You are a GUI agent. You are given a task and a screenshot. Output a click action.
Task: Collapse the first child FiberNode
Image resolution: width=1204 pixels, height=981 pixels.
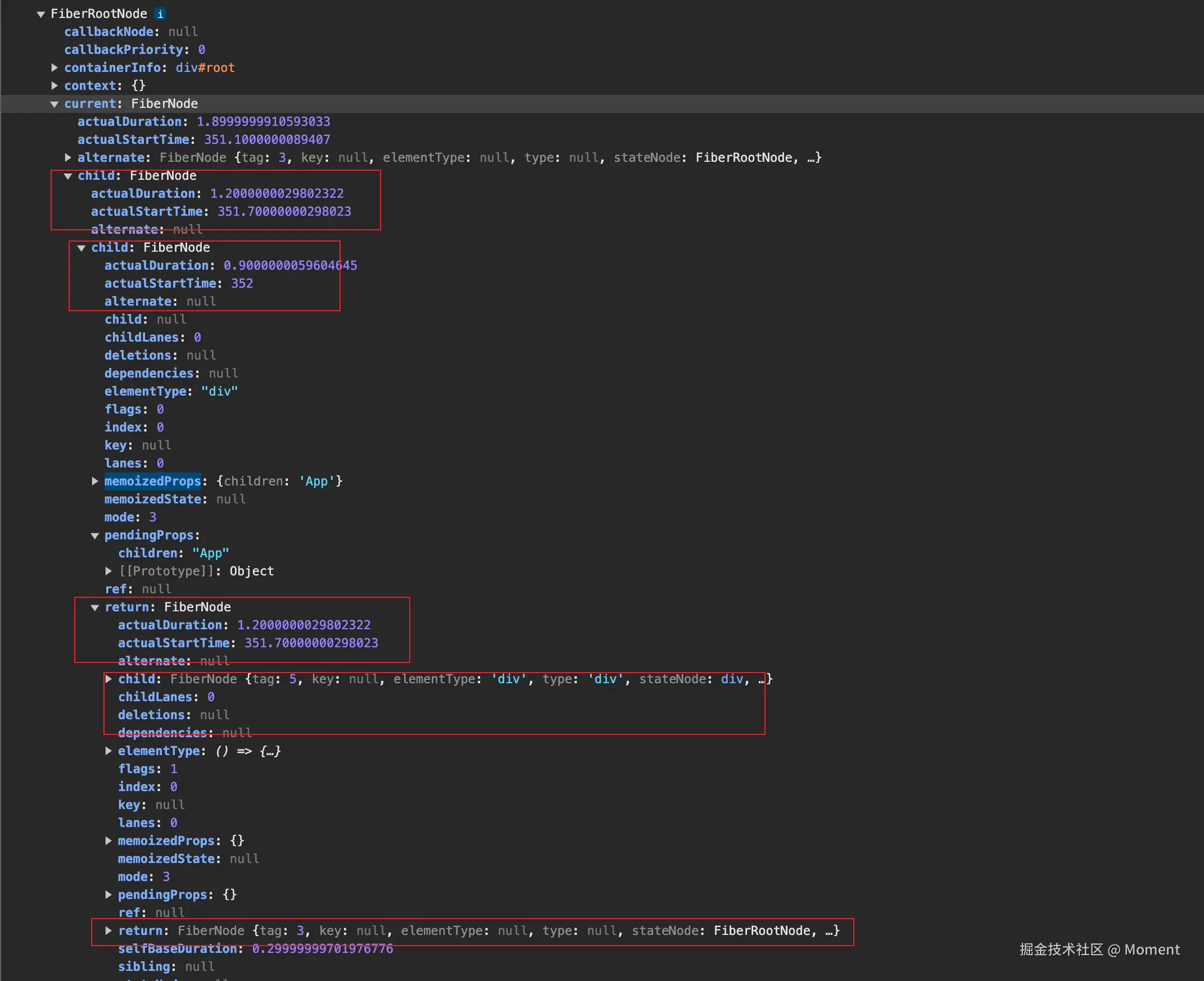(x=68, y=176)
